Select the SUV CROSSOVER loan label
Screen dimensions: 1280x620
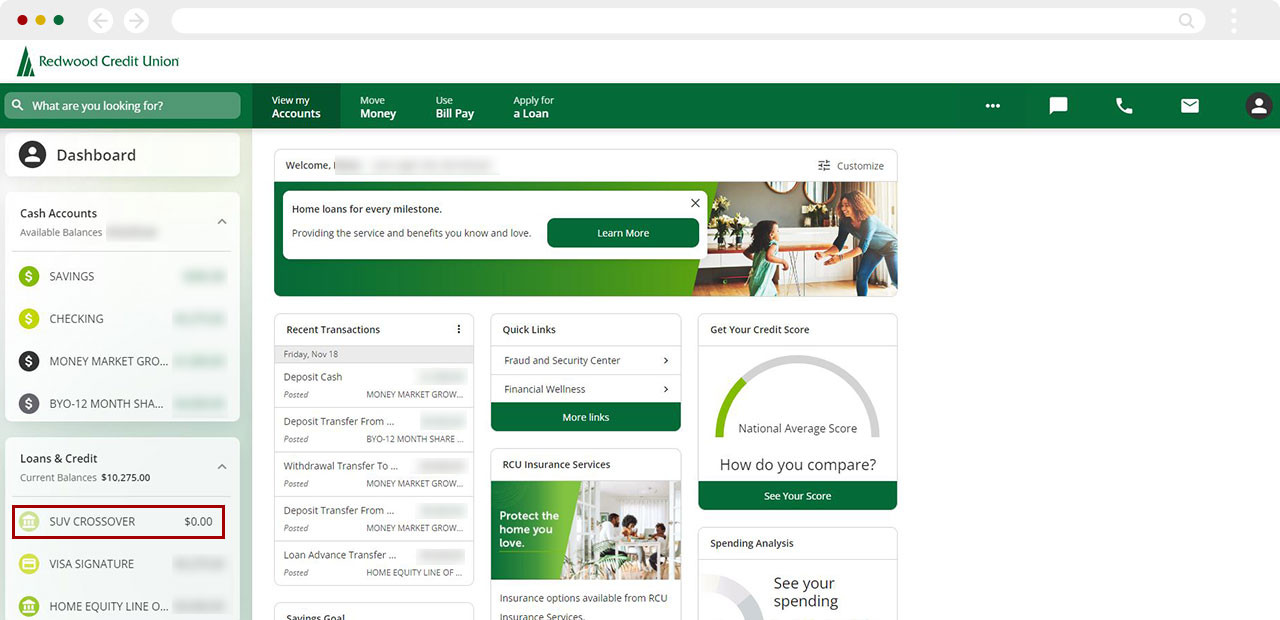(92, 522)
